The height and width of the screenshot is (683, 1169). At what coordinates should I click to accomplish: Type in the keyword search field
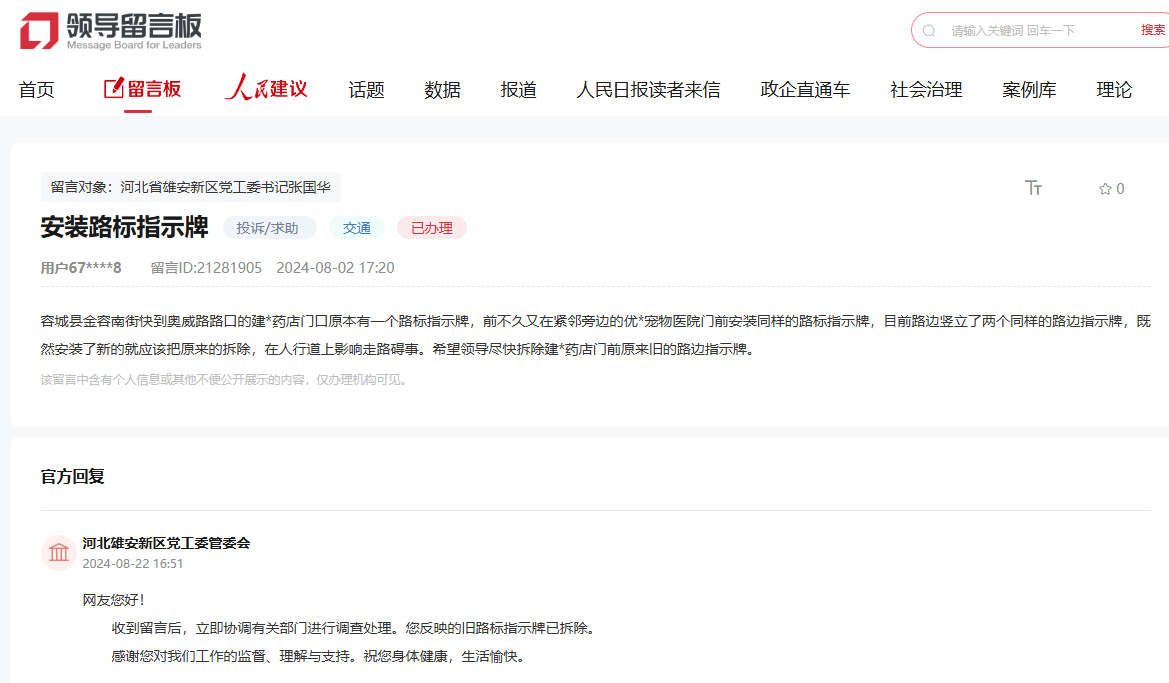[x=1035, y=31]
